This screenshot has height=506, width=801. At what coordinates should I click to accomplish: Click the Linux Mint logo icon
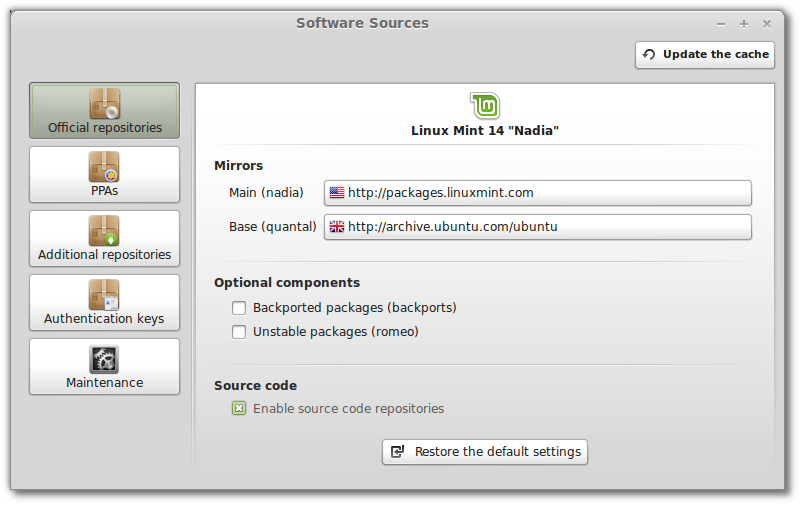485,106
